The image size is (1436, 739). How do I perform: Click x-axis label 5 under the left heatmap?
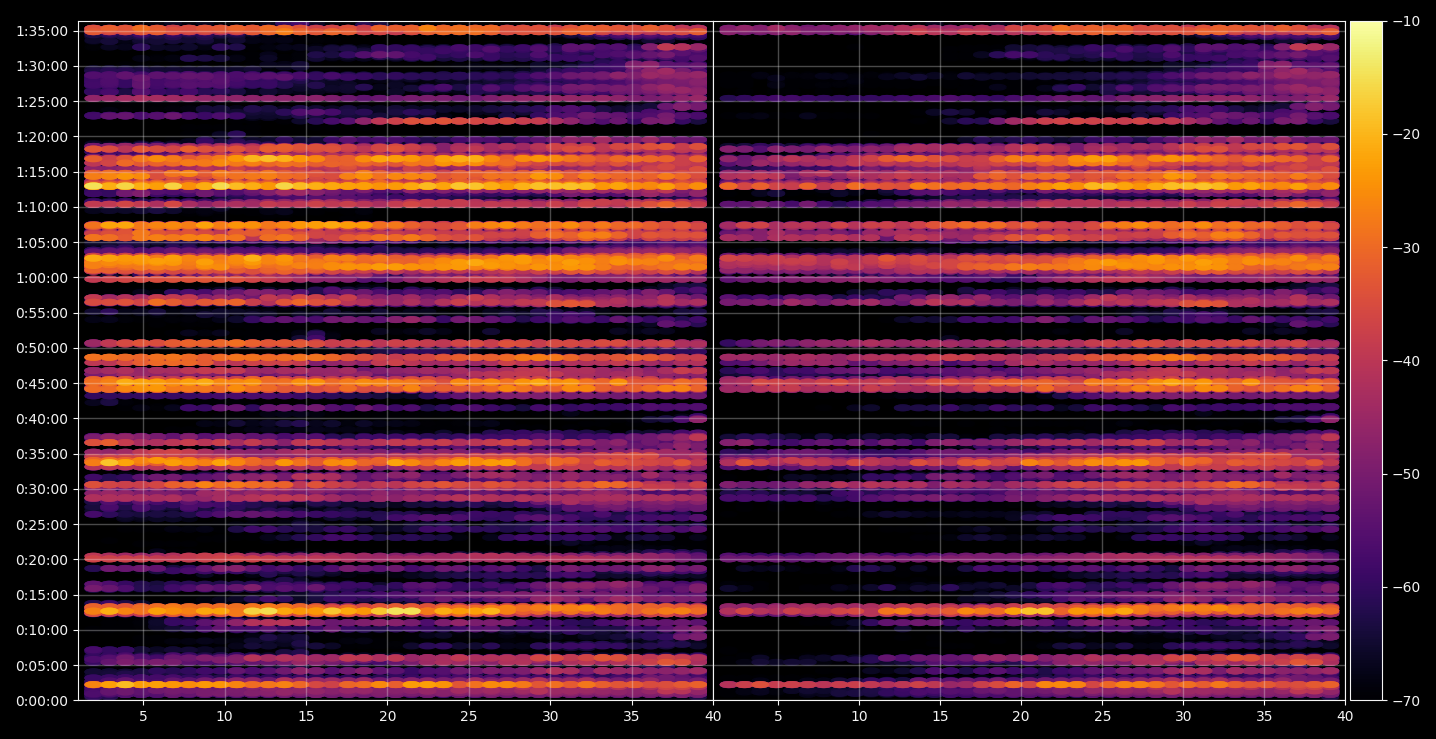click(143, 717)
